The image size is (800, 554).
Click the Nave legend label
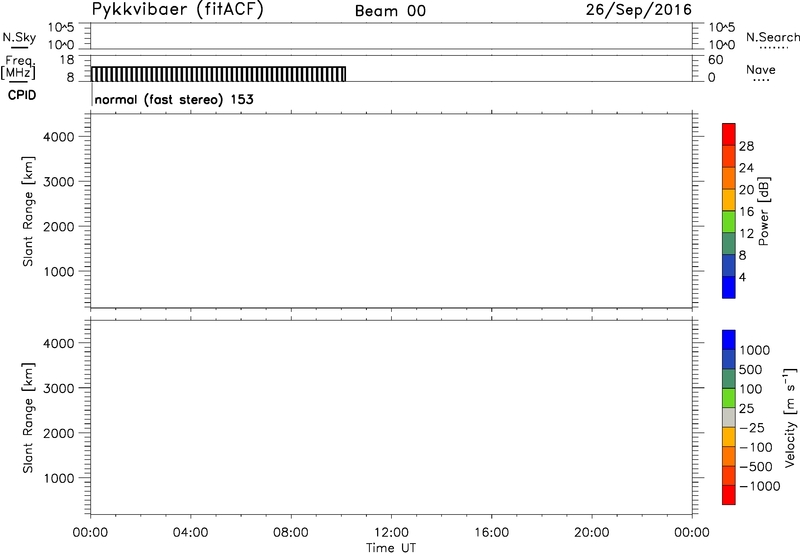coord(760,69)
